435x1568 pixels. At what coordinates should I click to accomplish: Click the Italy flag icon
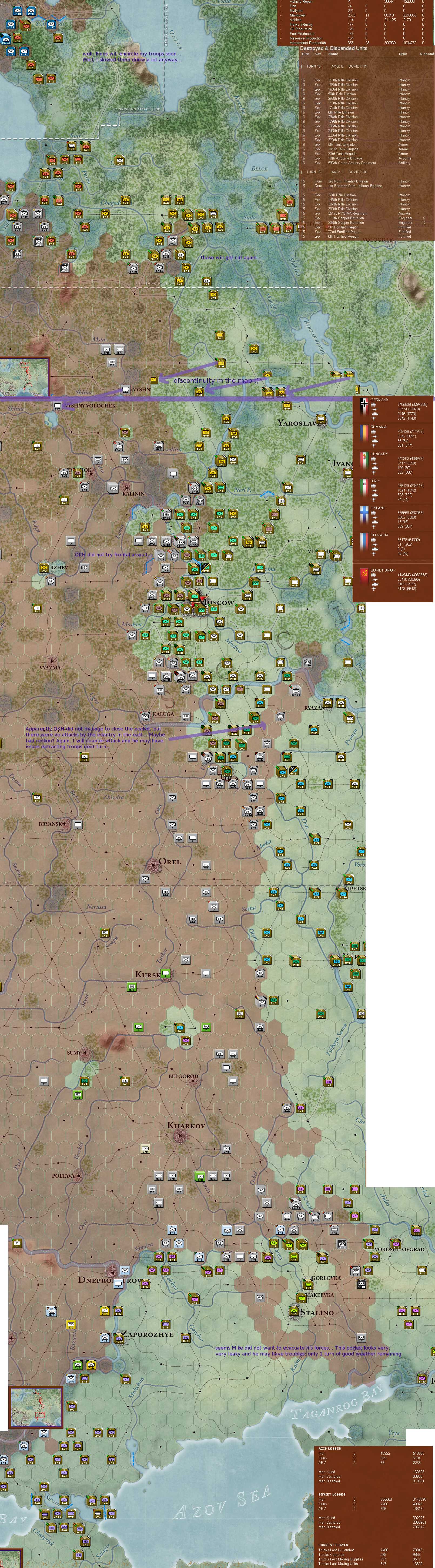click(x=364, y=488)
